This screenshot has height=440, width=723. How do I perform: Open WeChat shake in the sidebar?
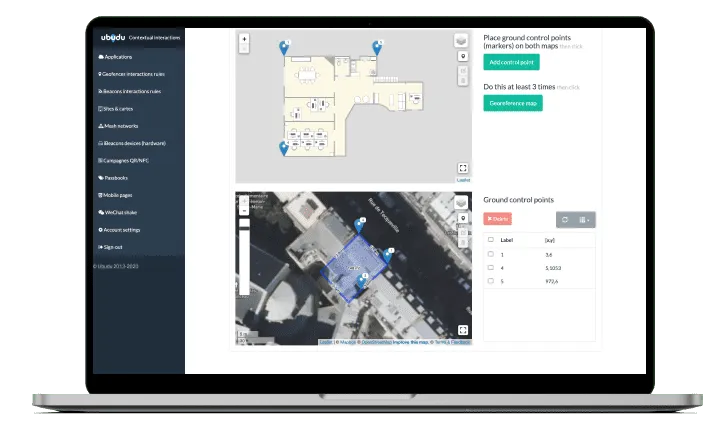point(118,213)
